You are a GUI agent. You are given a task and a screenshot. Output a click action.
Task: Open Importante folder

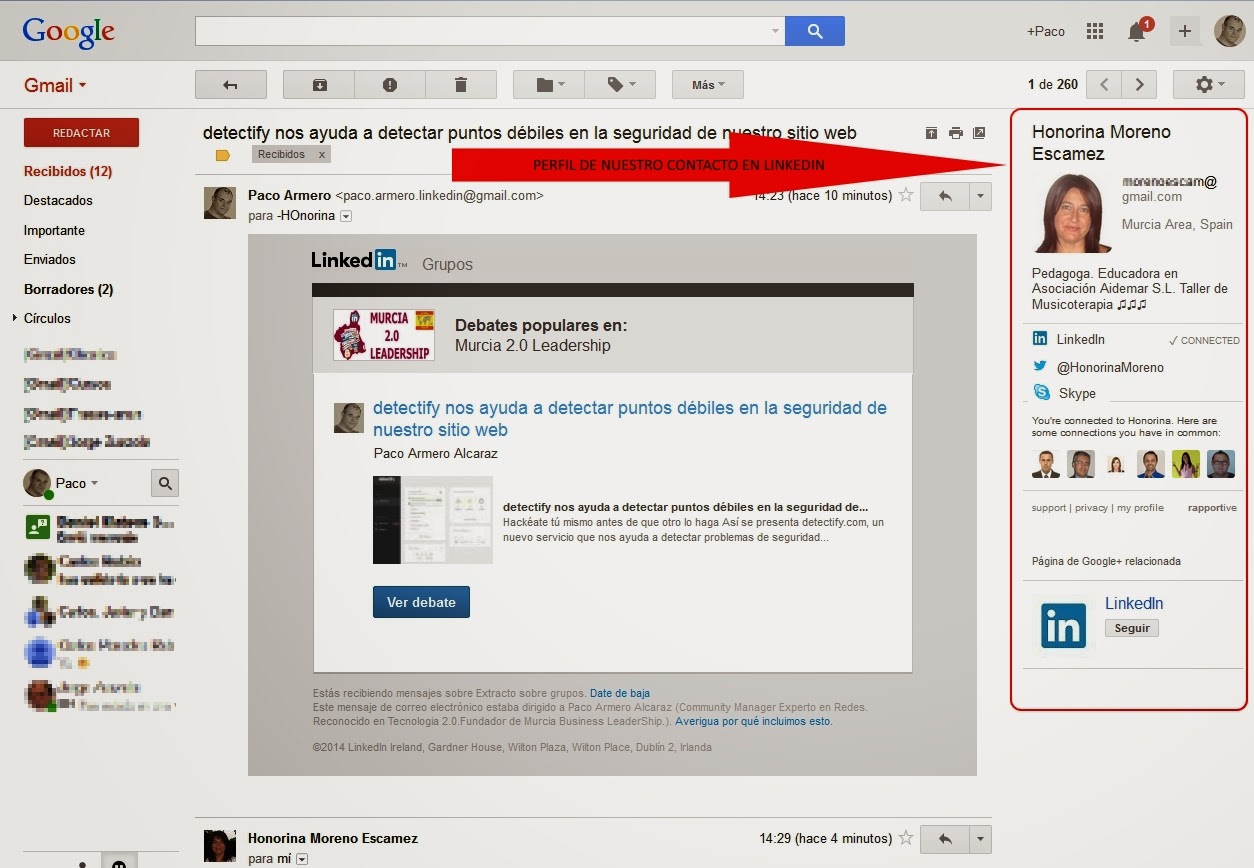[x=54, y=230]
